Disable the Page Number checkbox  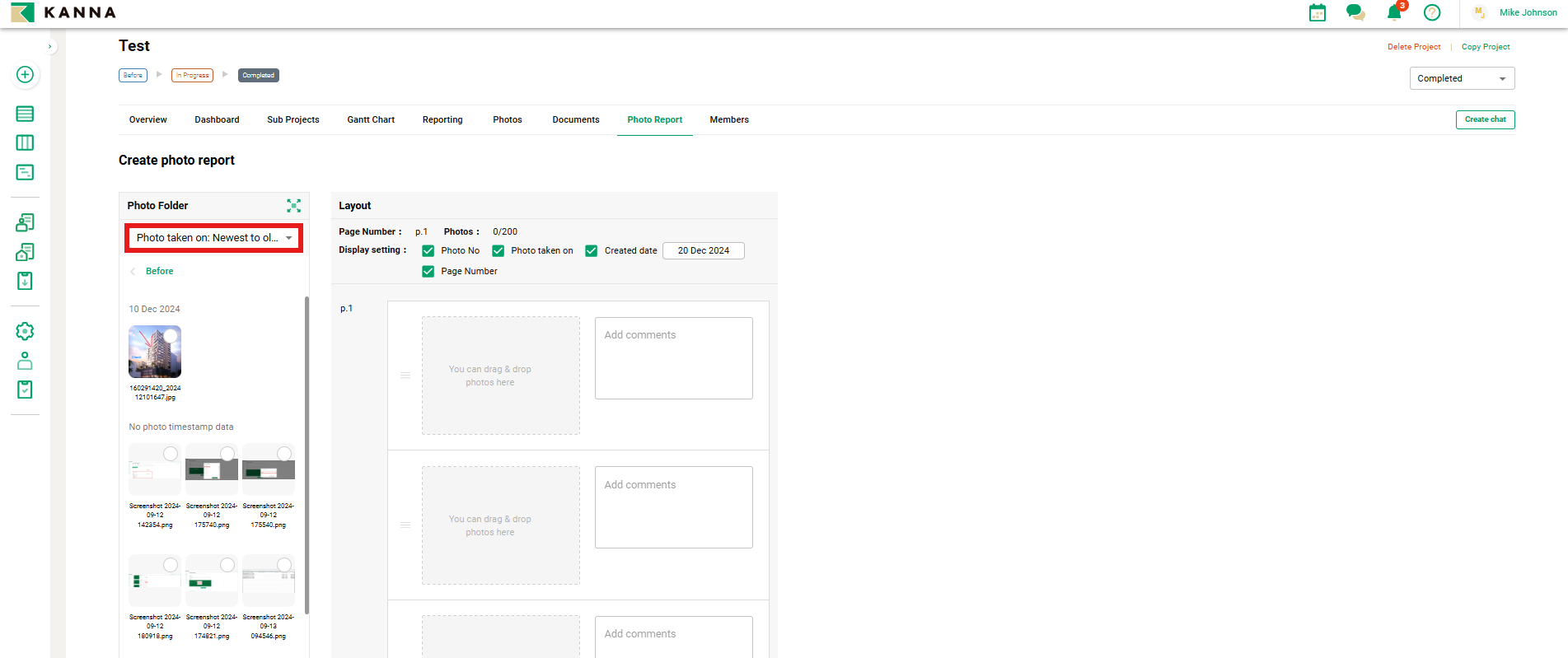428,272
